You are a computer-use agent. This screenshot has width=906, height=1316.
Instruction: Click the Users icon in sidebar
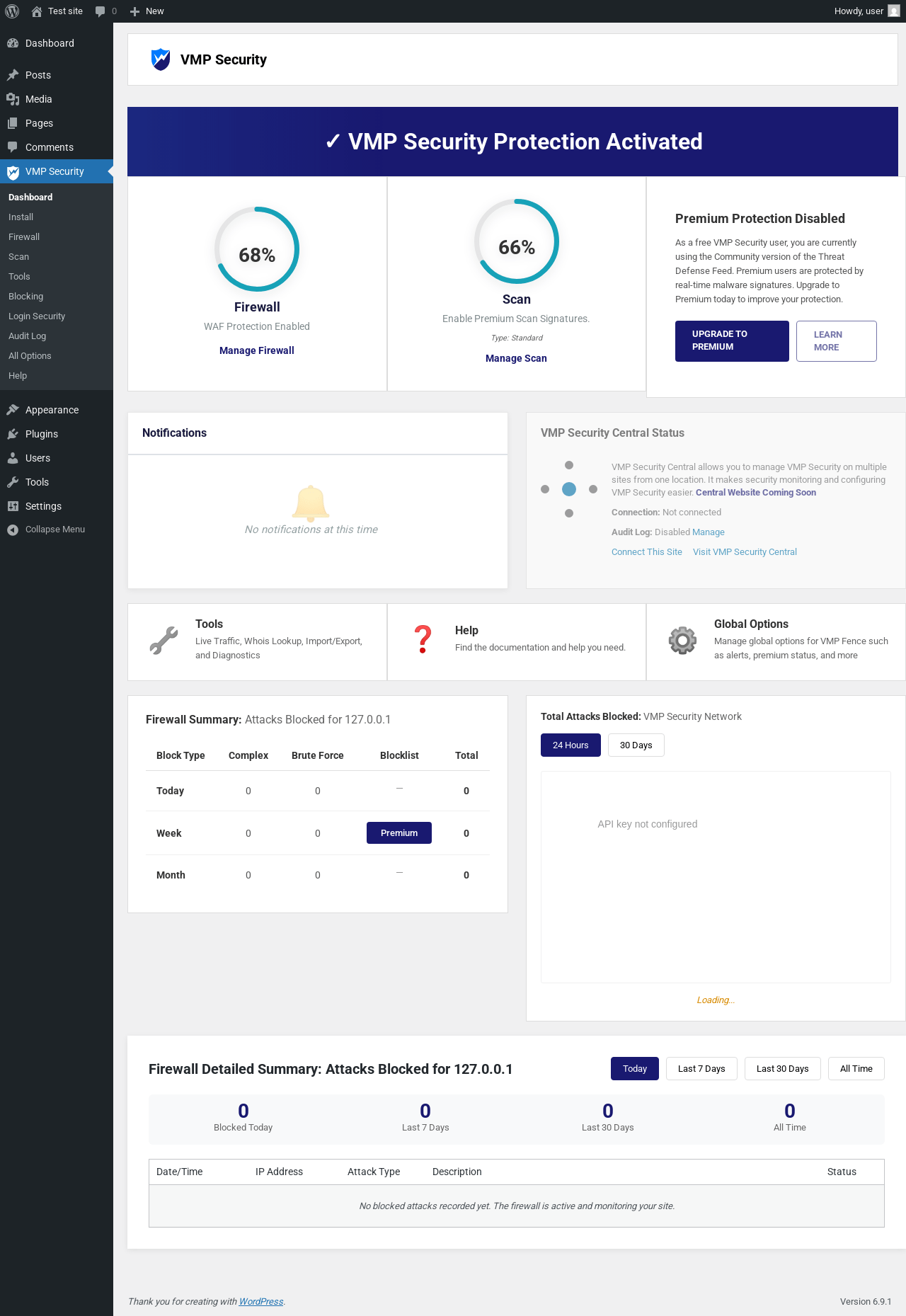[13, 458]
